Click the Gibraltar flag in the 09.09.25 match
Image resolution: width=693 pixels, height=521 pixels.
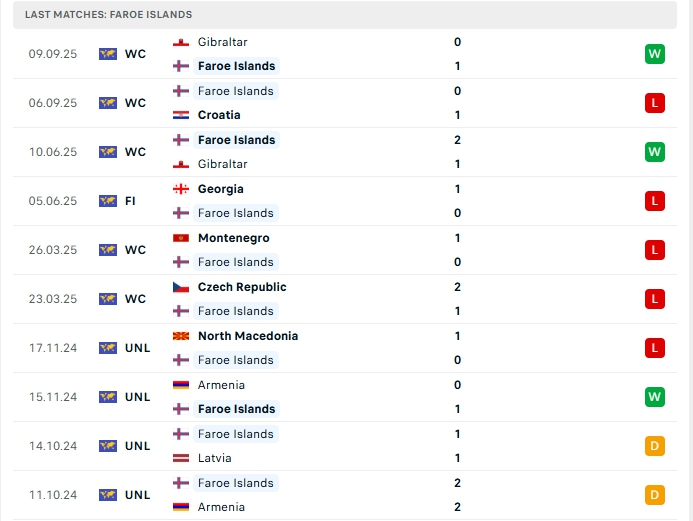point(181,42)
